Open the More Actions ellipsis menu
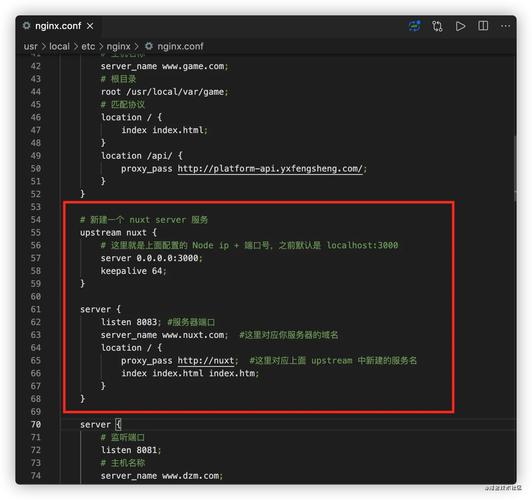This screenshot has height=500, width=532. pyautogui.click(x=506, y=26)
